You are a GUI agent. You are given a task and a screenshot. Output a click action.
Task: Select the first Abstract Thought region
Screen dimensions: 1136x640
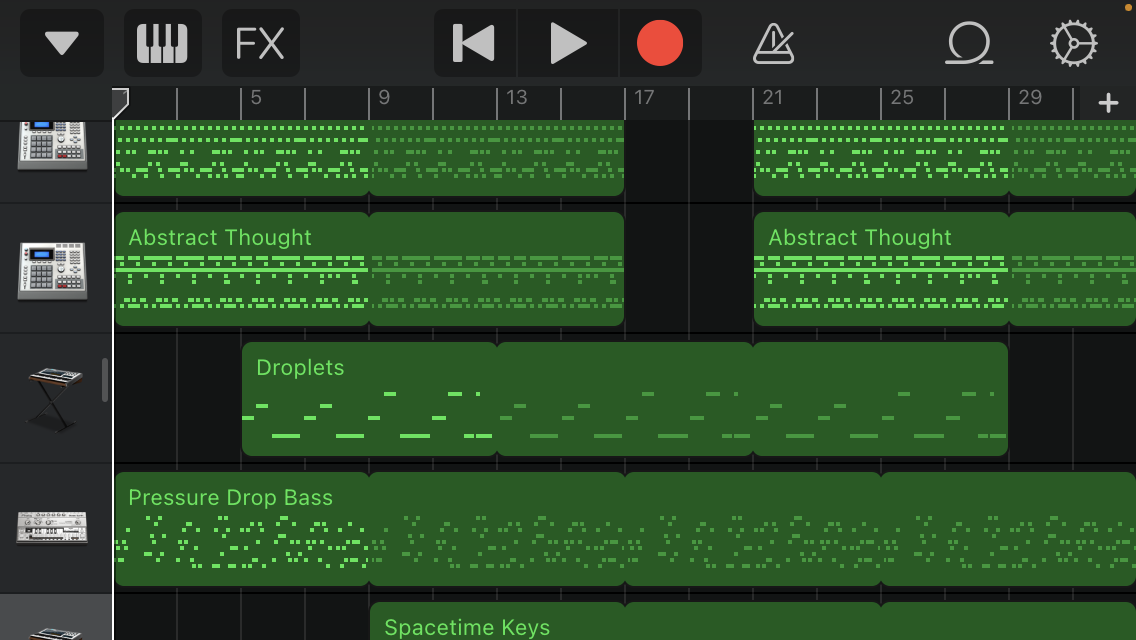pos(241,269)
